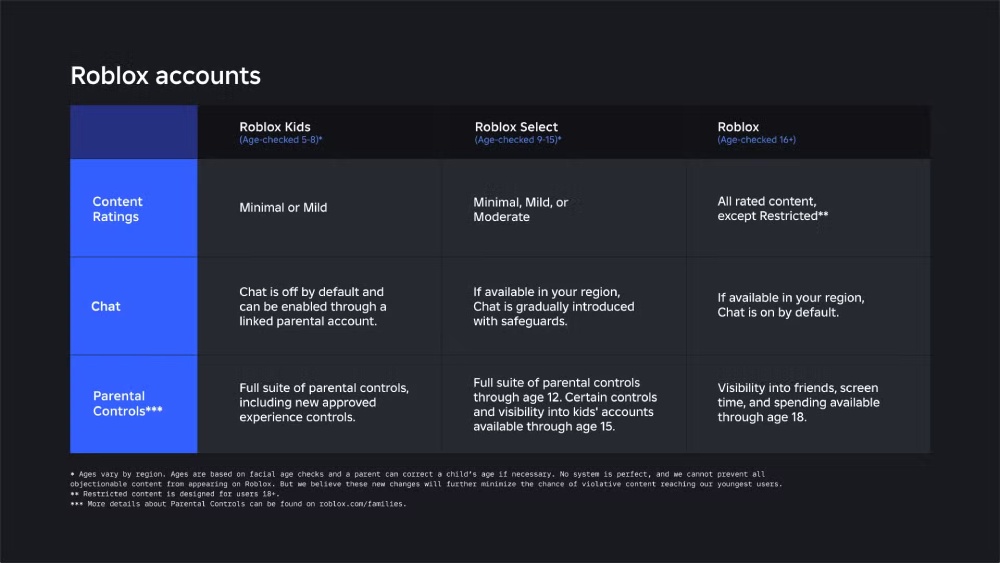Image resolution: width=1000 pixels, height=563 pixels.
Task: Click the "Visibility into friends, screen time" cell
Action: 798,402
